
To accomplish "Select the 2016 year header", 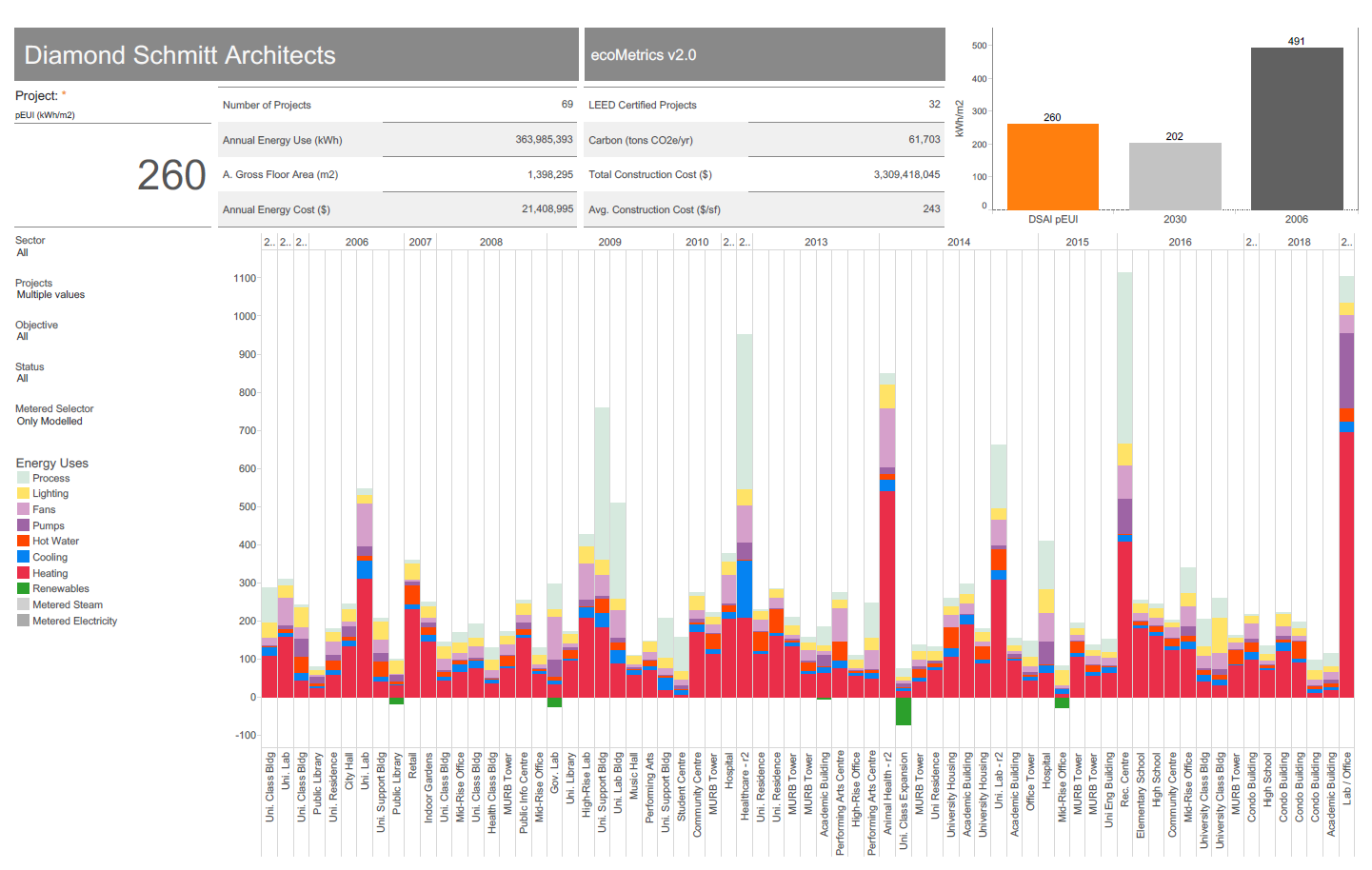I will point(1180,242).
